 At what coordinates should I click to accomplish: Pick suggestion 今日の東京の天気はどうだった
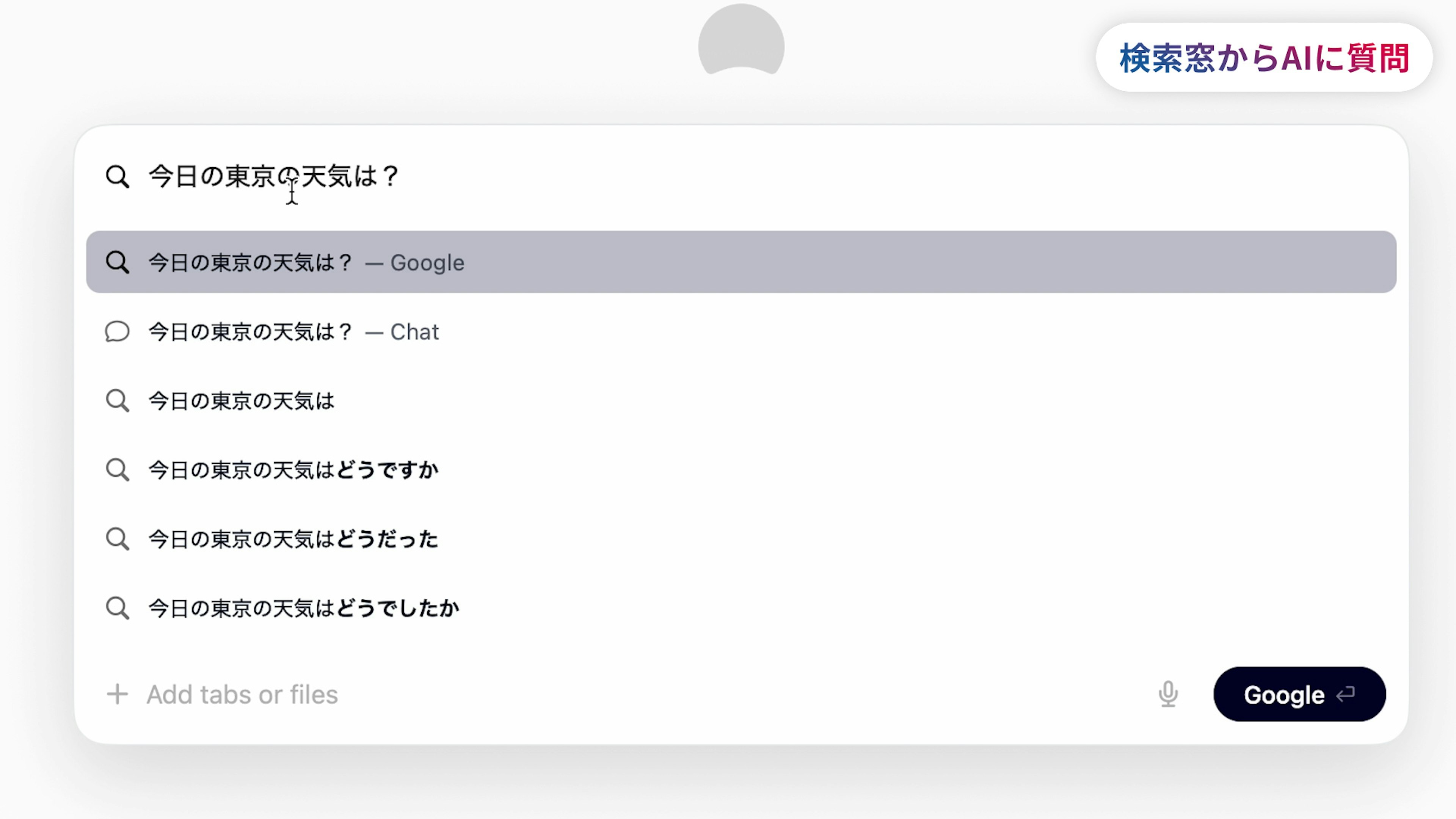pyautogui.click(x=293, y=539)
